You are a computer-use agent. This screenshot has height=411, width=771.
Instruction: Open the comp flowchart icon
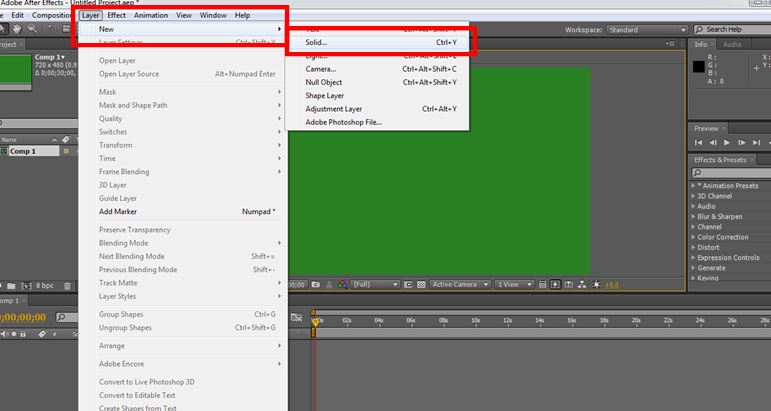pos(582,285)
